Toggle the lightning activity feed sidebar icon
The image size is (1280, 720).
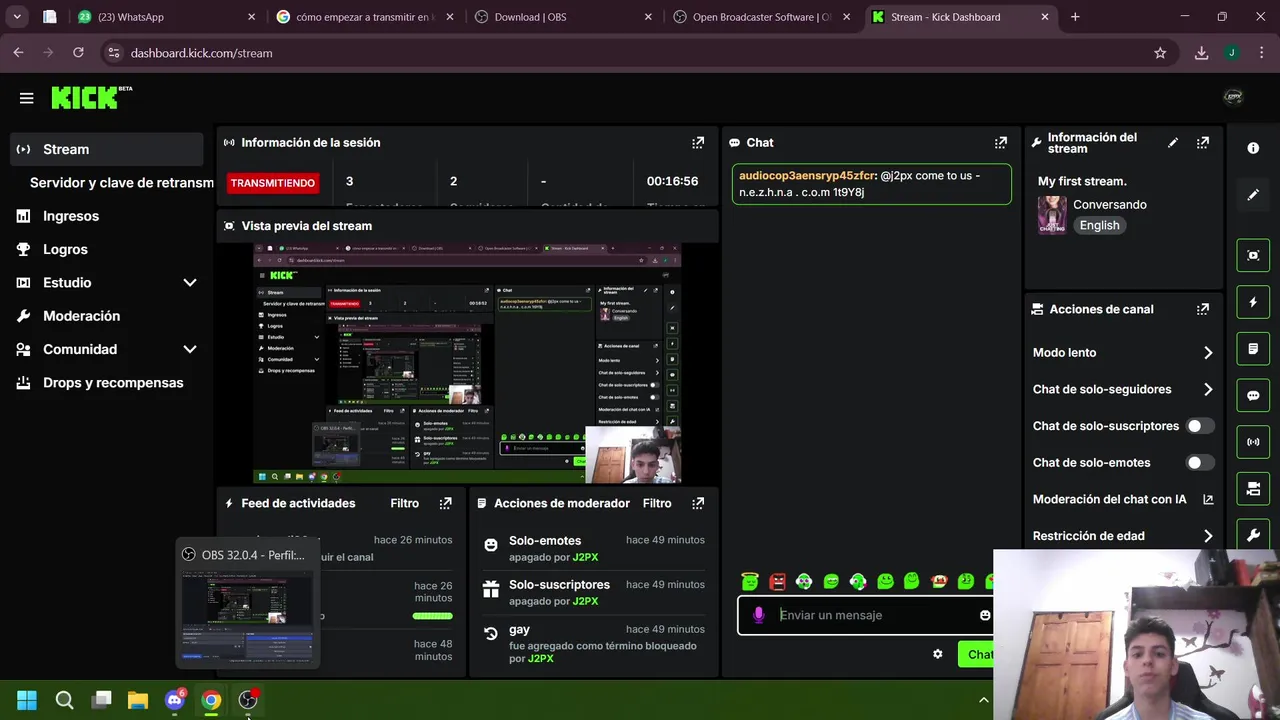(x=1253, y=302)
